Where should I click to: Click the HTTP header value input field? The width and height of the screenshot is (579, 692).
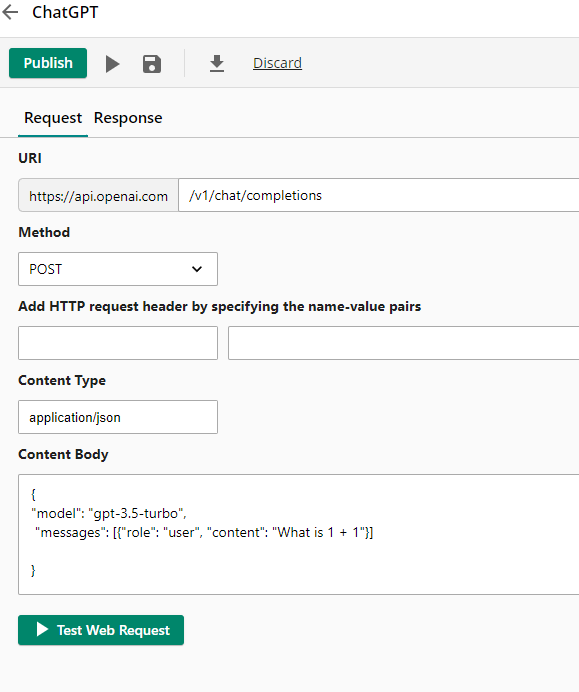click(x=403, y=343)
